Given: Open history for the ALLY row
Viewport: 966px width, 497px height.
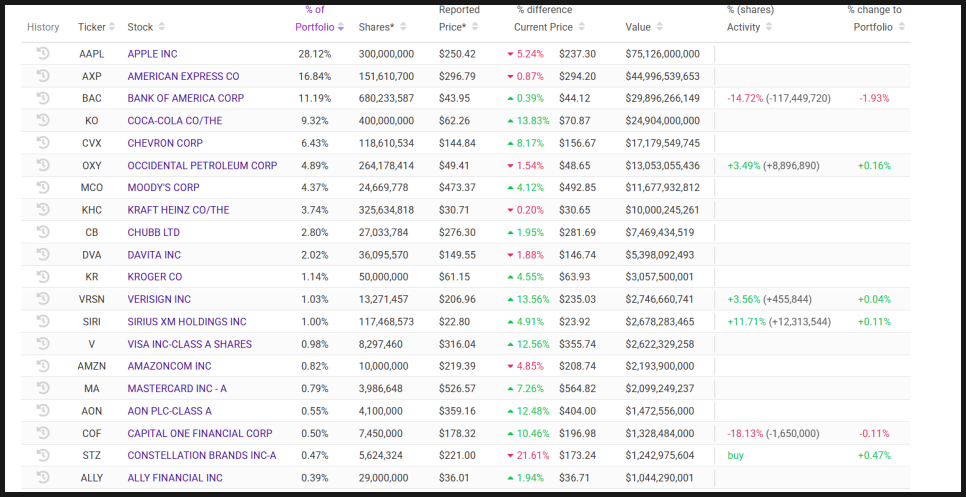Looking at the screenshot, I should pyautogui.click(x=43, y=477).
